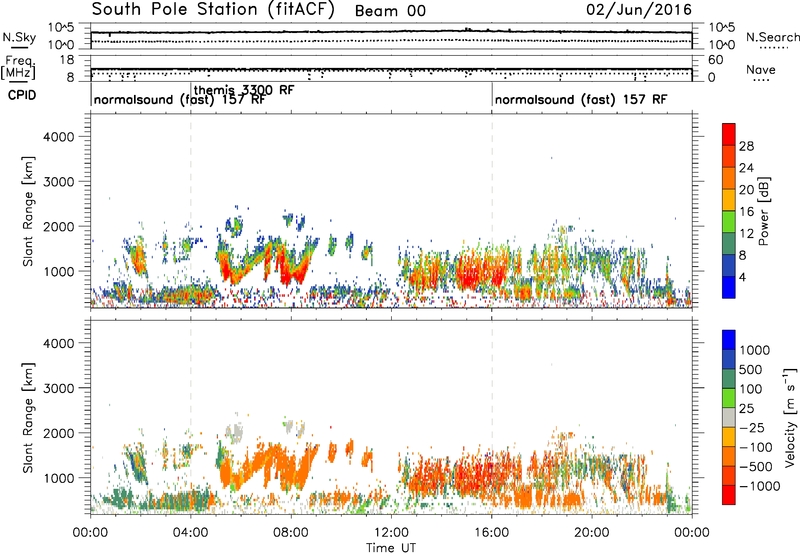800x554 pixels.
Task: Click the 12:00 time tick label
Action: [391, 533]
